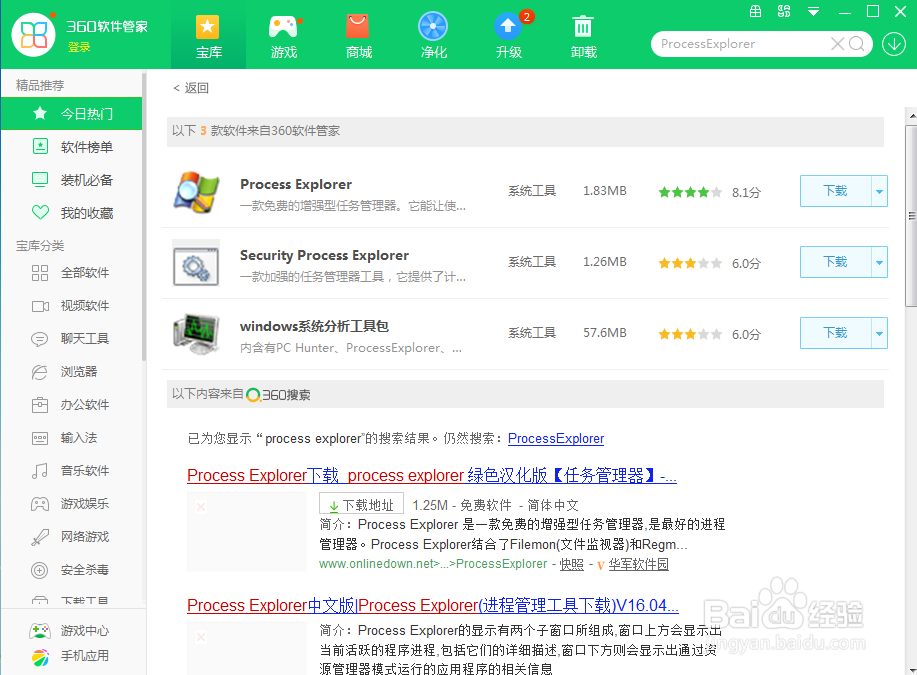
Task: Open the 游戏 section icon
Action: pos(283,34)
